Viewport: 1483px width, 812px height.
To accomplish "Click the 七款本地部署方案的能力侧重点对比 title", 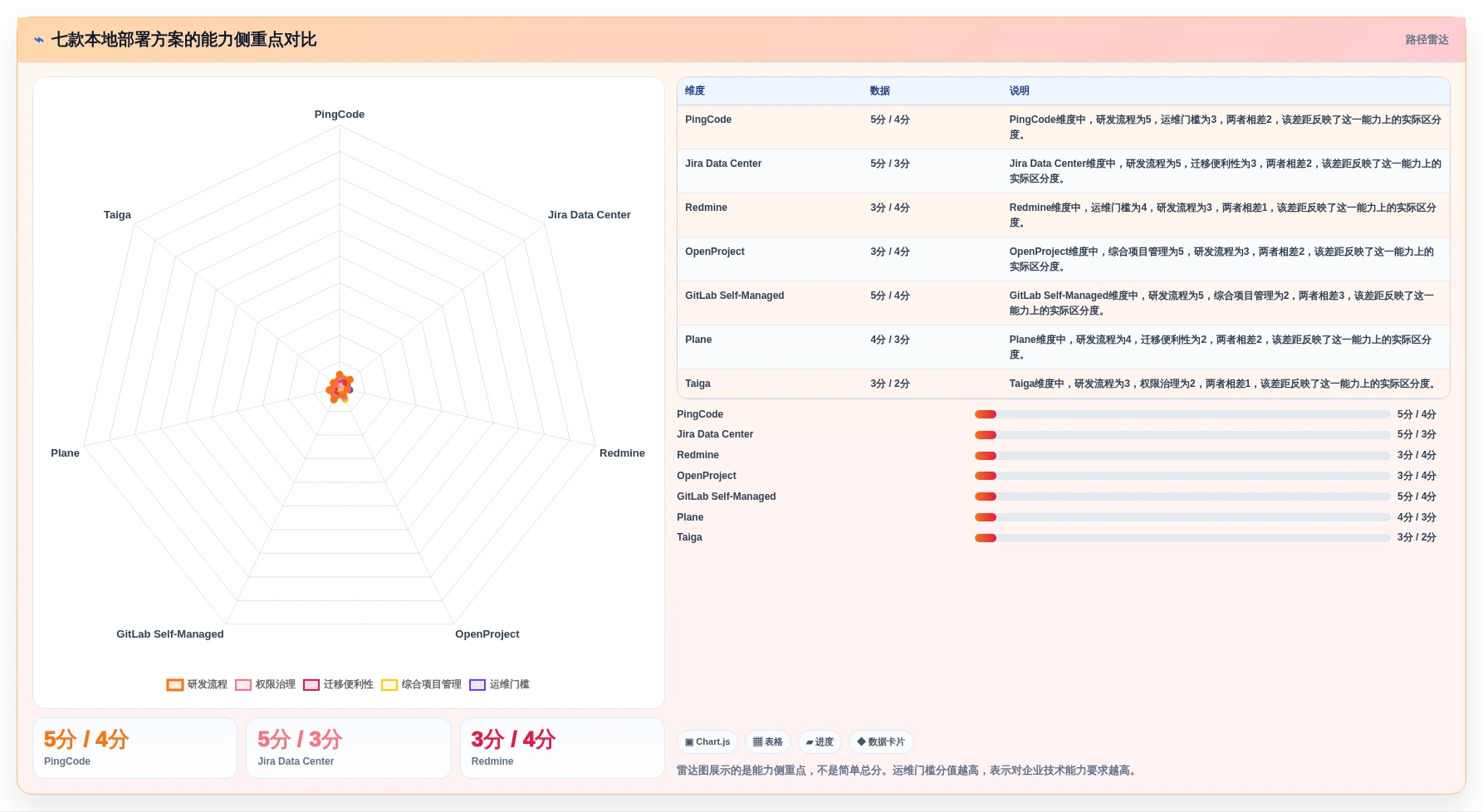I will point(184,40).
